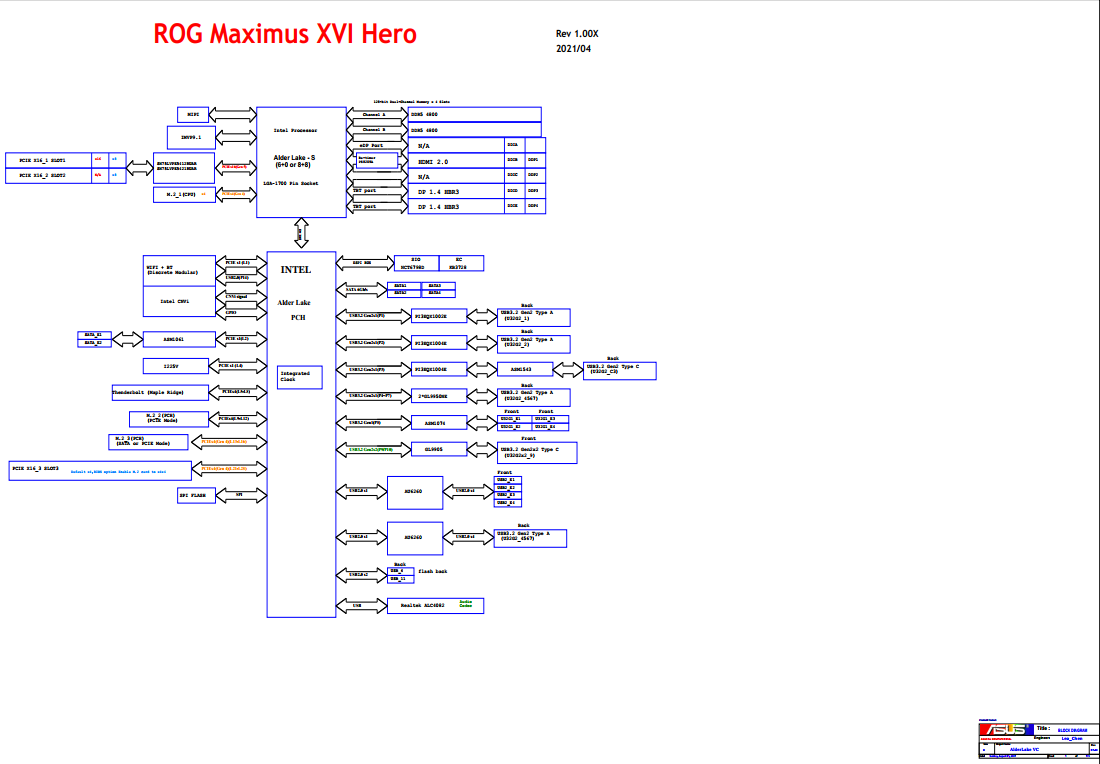
Task: Click the SATA4 port cell
Action: tap(436, 293)
